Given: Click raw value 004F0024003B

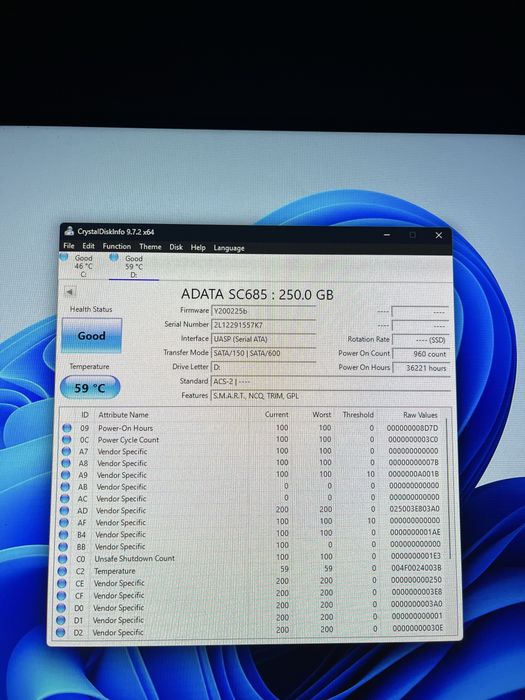Looking at the screenshot, I should pyautogui.click(x=416, y=568).
